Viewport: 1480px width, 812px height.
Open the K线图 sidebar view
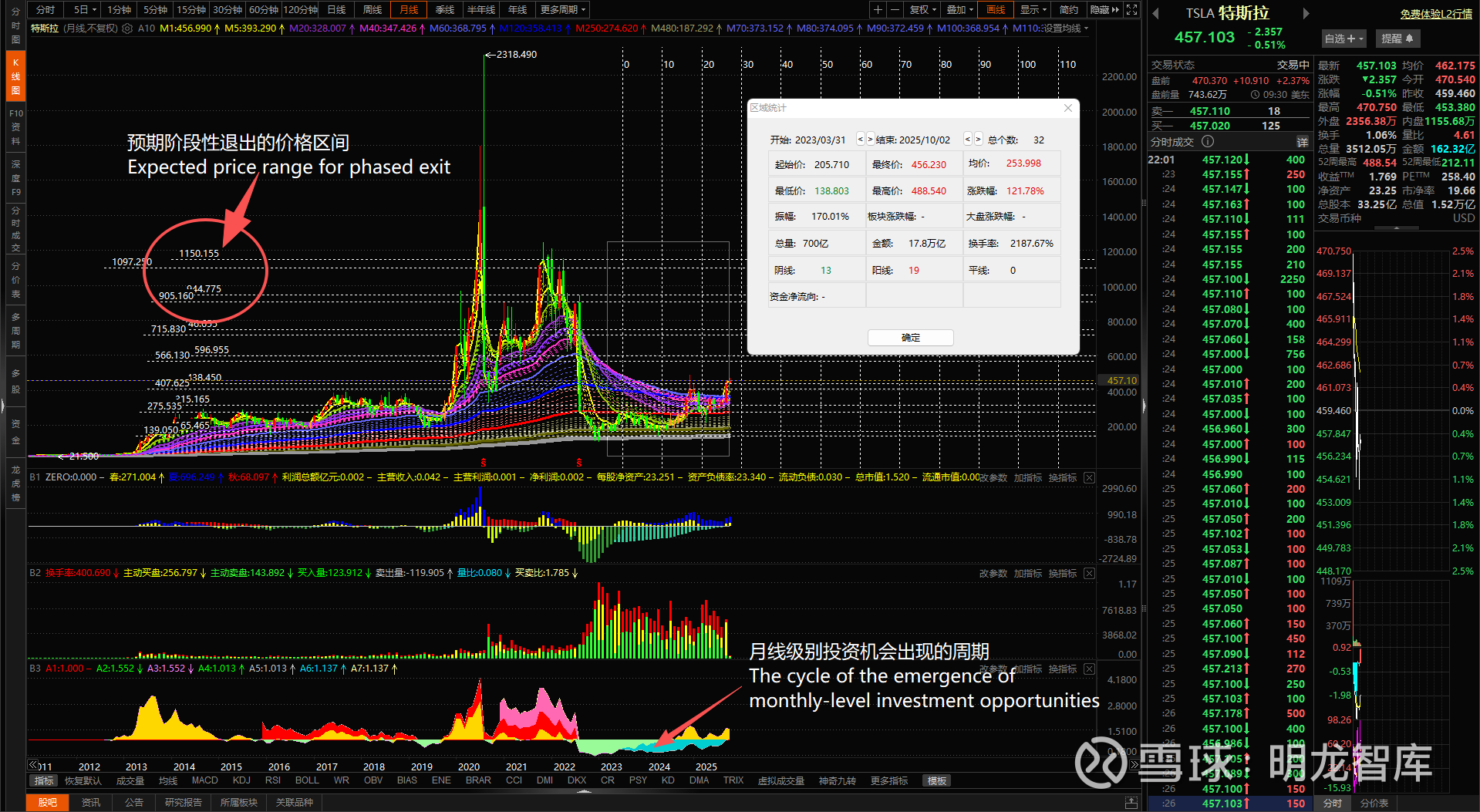point(15,76)
